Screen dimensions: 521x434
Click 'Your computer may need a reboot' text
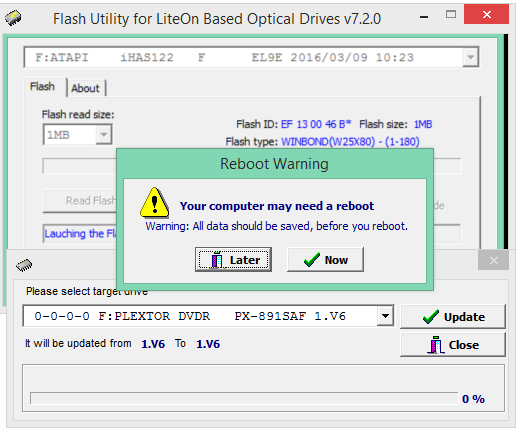point(277,206)
